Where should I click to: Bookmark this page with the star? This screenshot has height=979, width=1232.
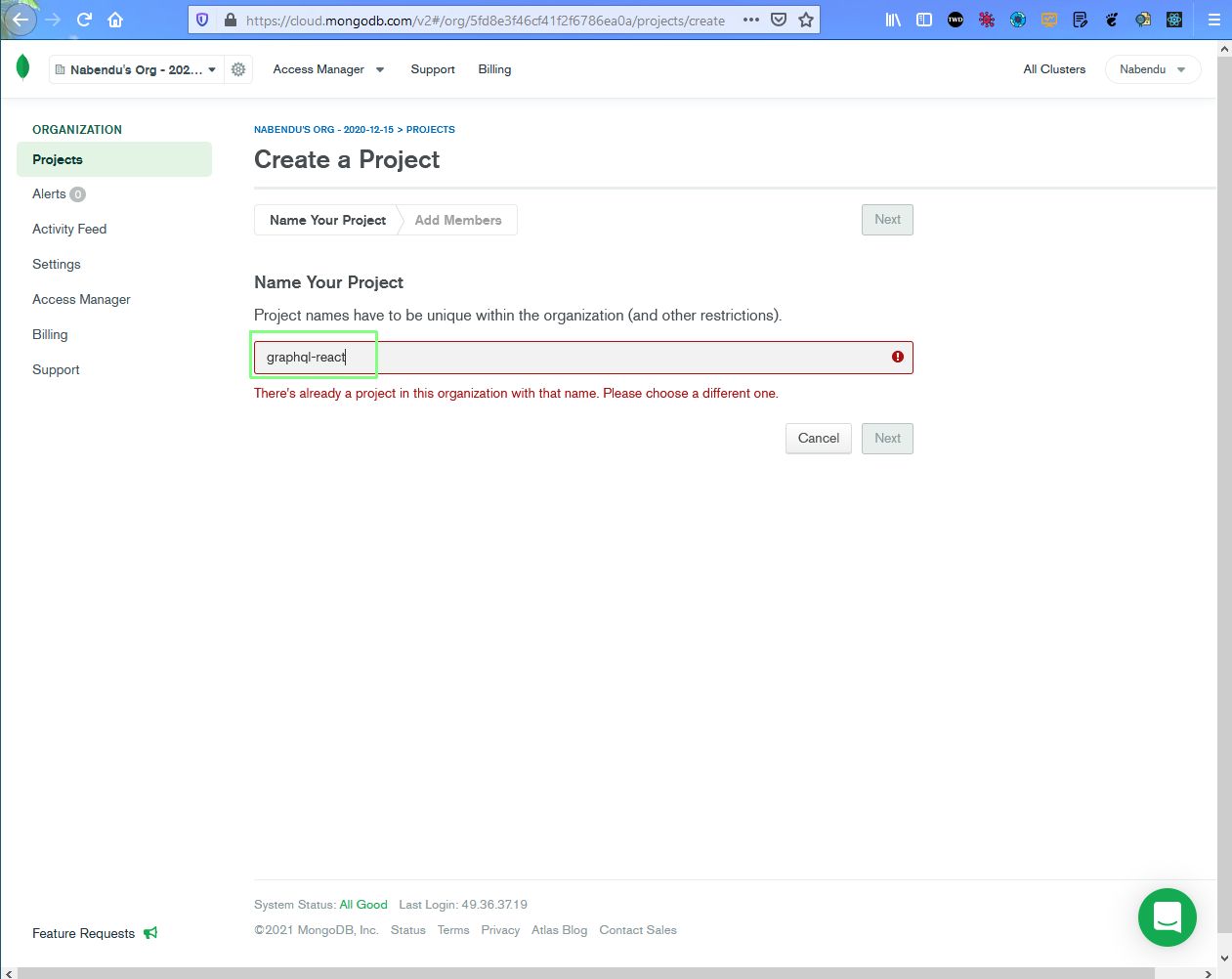click(x=806, y=20)
